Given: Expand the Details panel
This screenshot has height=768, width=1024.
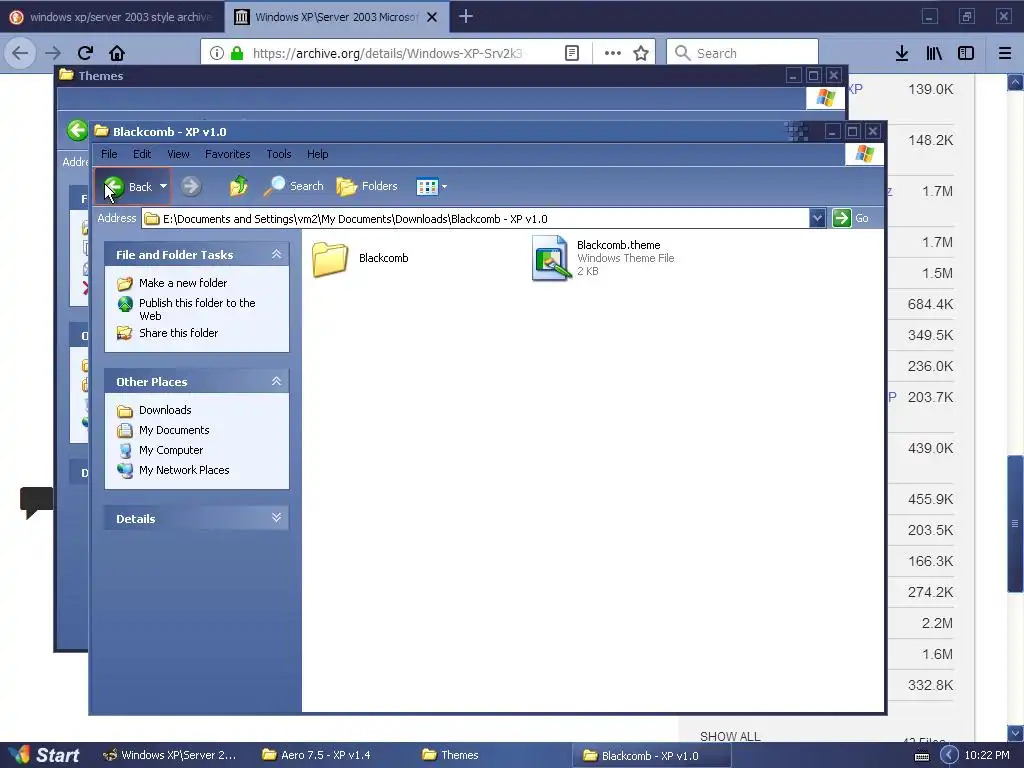Looking at the screenshot, I should point(276,518).
